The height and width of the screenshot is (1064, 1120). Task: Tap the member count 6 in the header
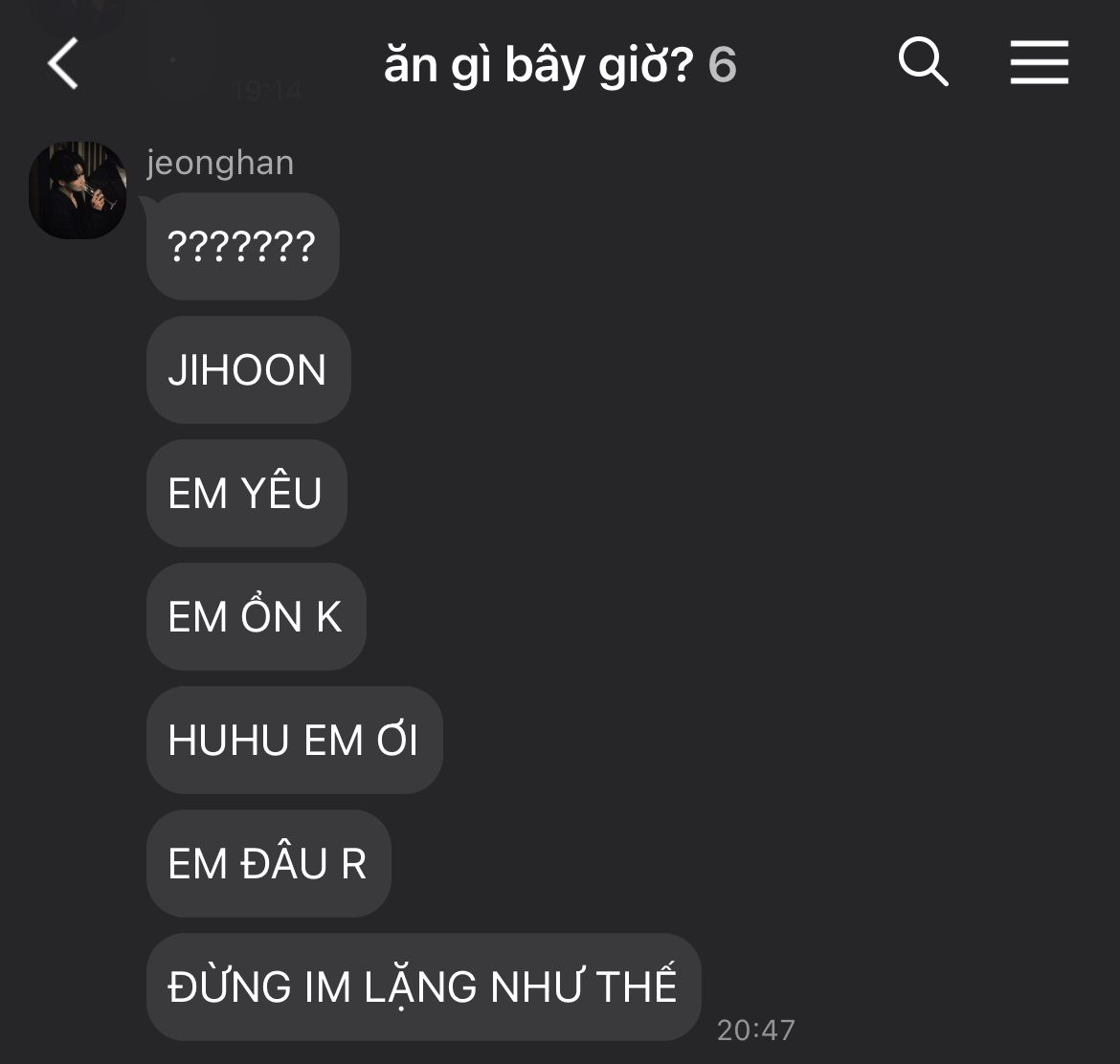[x=722, y=64]
